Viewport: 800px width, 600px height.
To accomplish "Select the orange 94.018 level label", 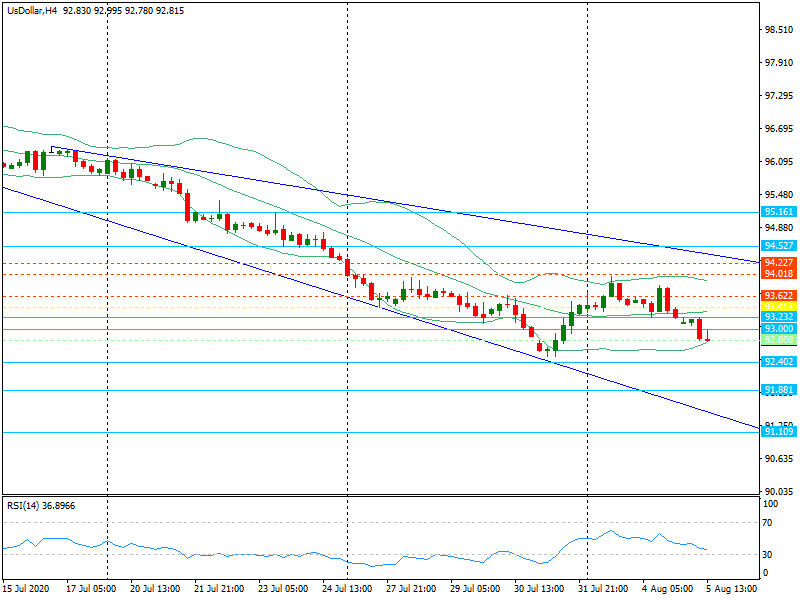I will point(778,273).
